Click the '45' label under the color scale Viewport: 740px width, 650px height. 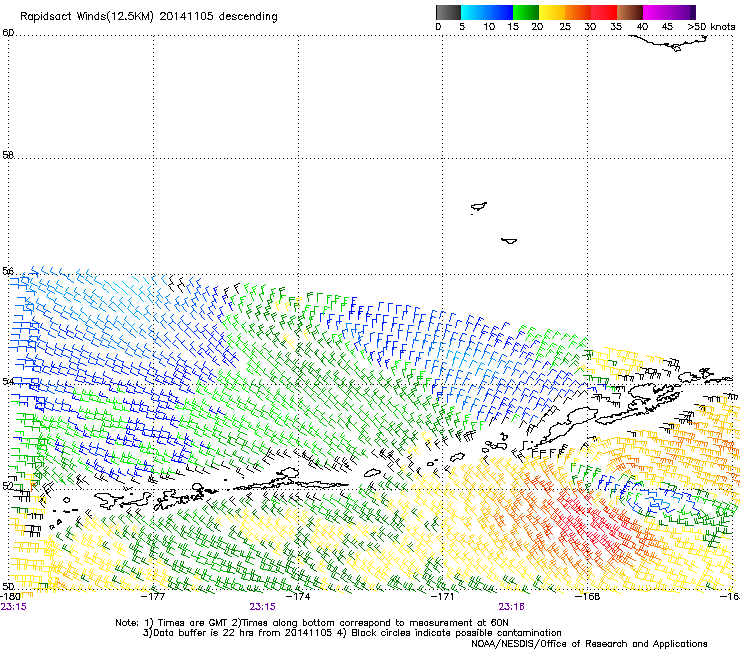667,27
